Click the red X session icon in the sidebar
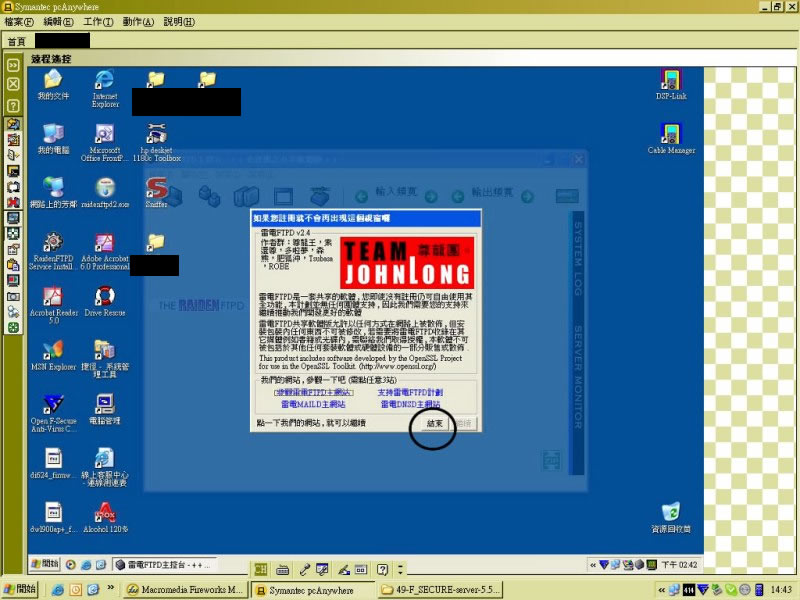800x600 pixels. pyautogui.click(x=13, y=202)
